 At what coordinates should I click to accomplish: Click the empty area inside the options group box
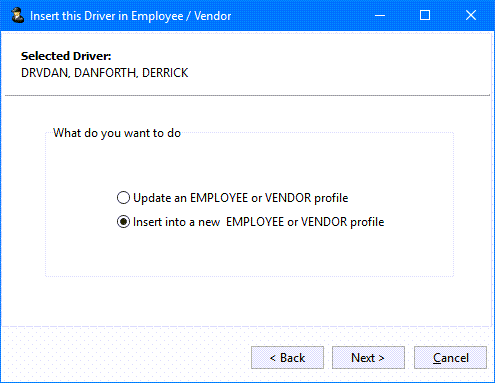click(249, 163)
